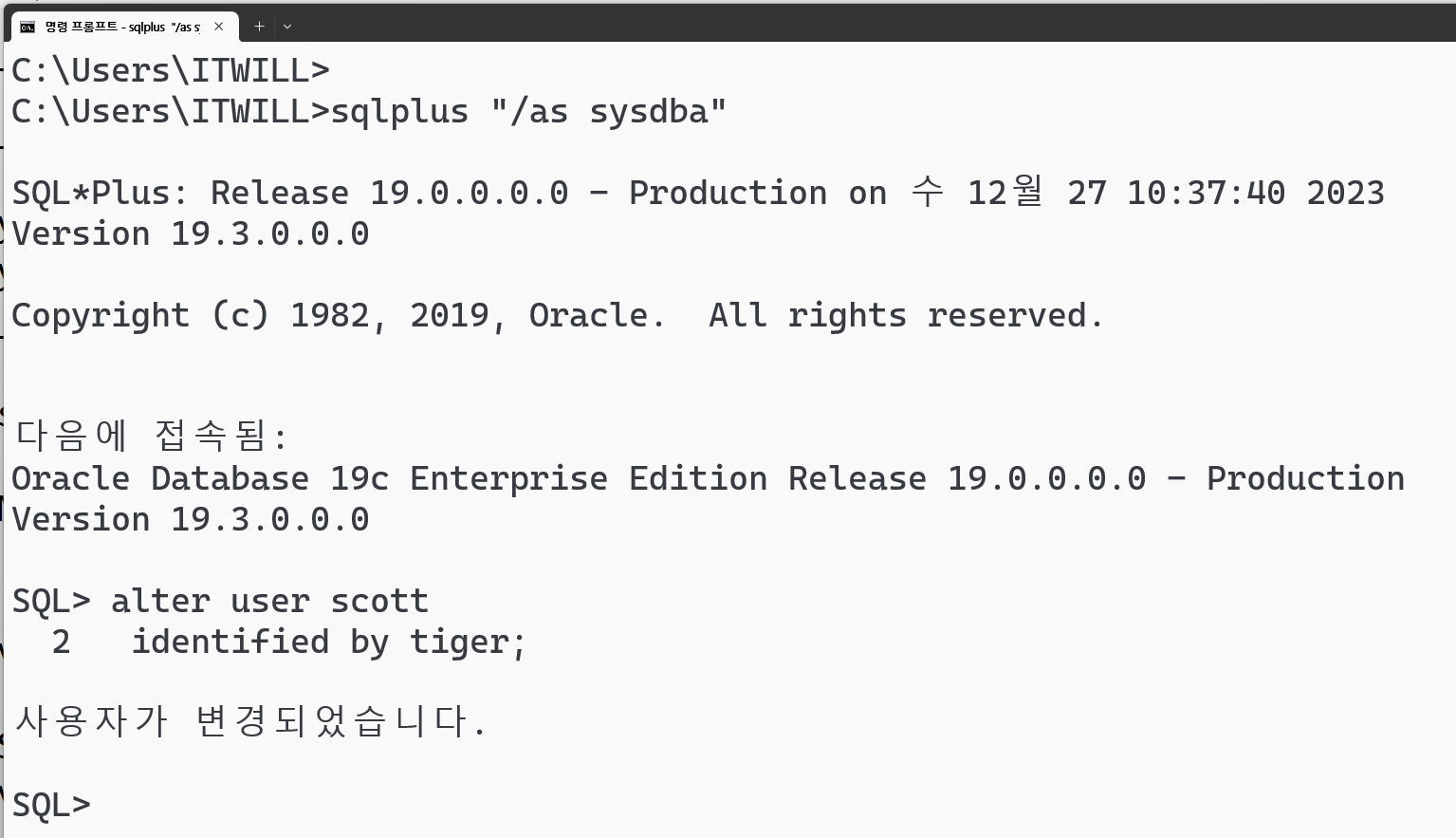This screenshot has width=1456, height=838.
Task: Click the second Version 19.3.0.0.0 line
Action: coord(191,520)
